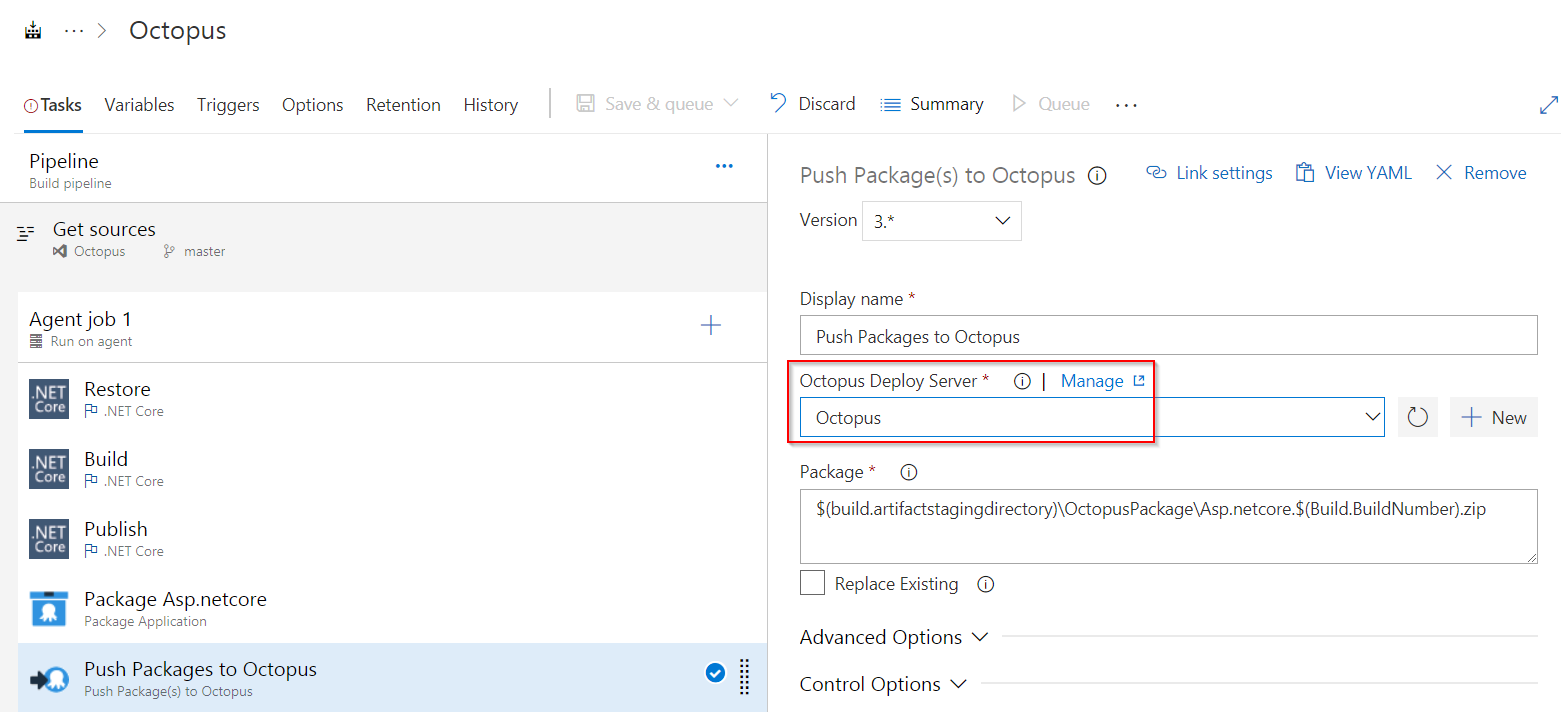
Task: Click the Azure DevOps project icon in breadcrumb
Action: click(x=34, y=31)
